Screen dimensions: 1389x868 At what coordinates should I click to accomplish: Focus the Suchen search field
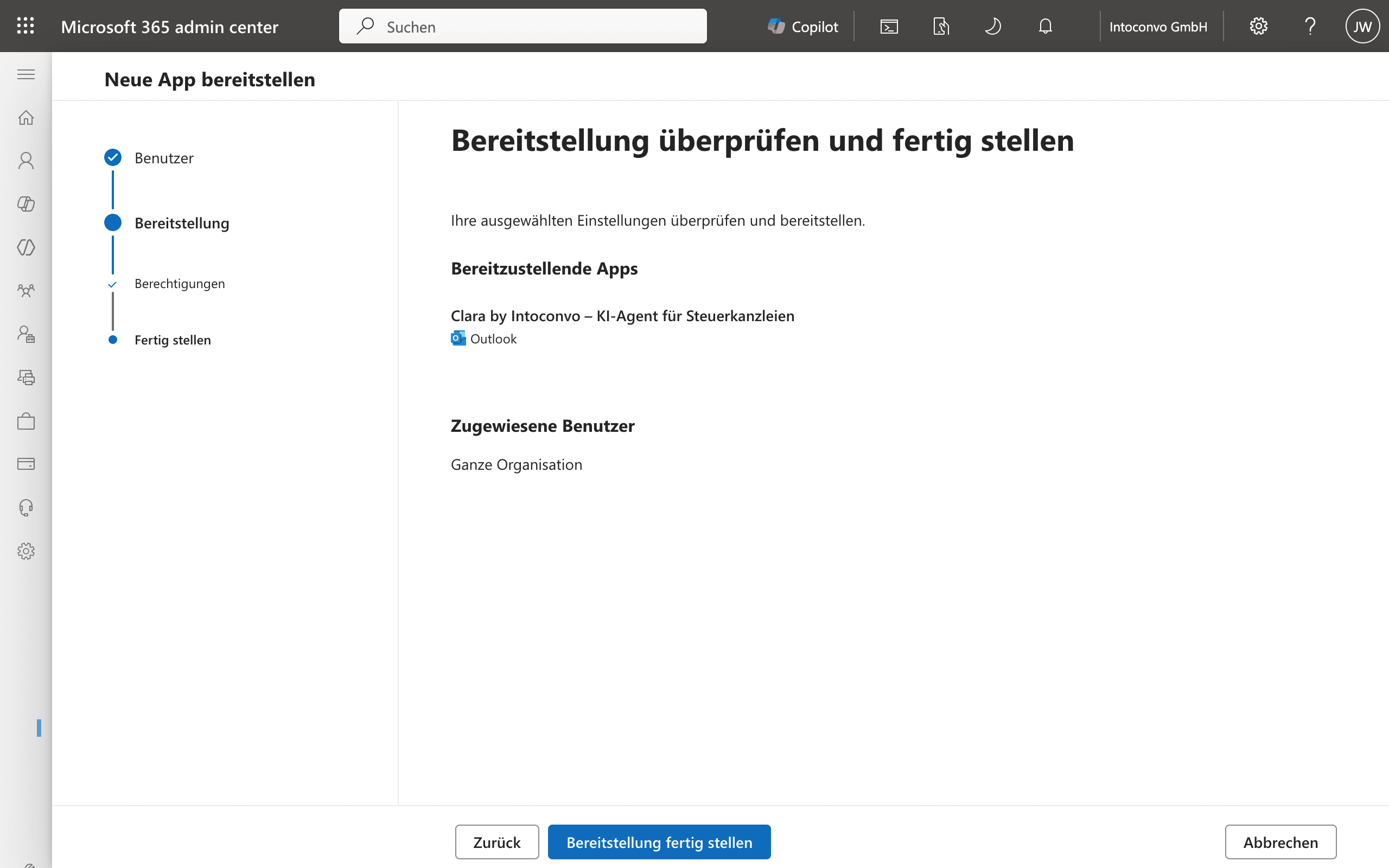click(523, 27)
